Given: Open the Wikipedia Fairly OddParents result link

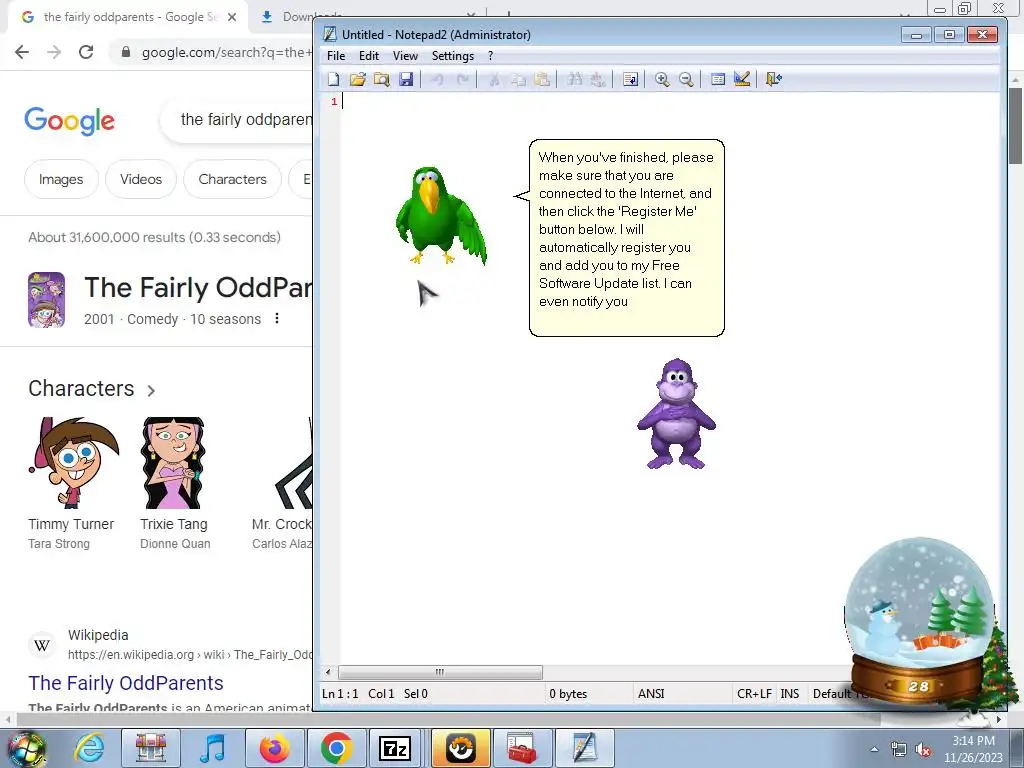Looking at the screenshot, I should (x=126, y=682).
